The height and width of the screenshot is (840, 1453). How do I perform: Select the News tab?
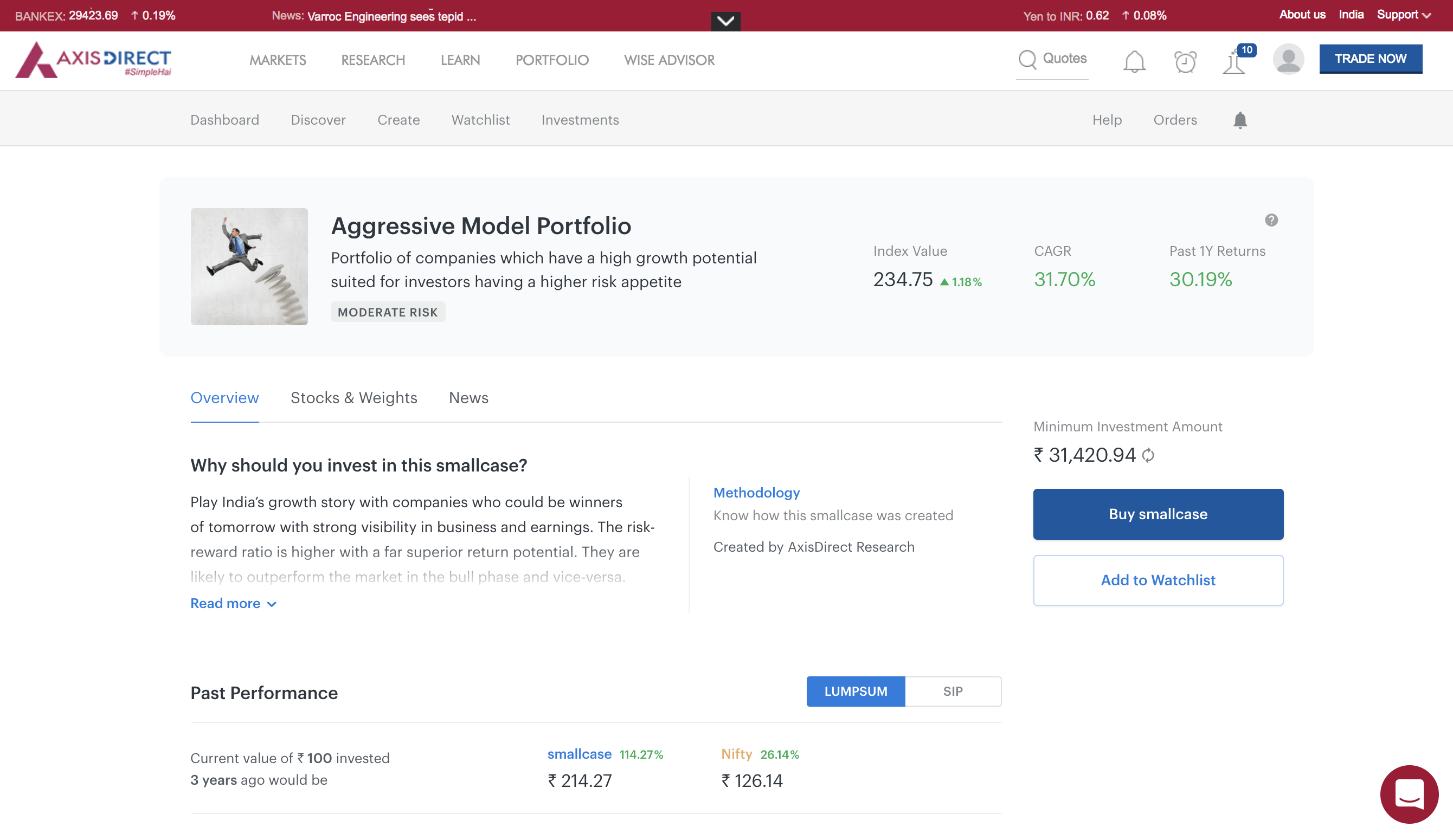[468, 398]
